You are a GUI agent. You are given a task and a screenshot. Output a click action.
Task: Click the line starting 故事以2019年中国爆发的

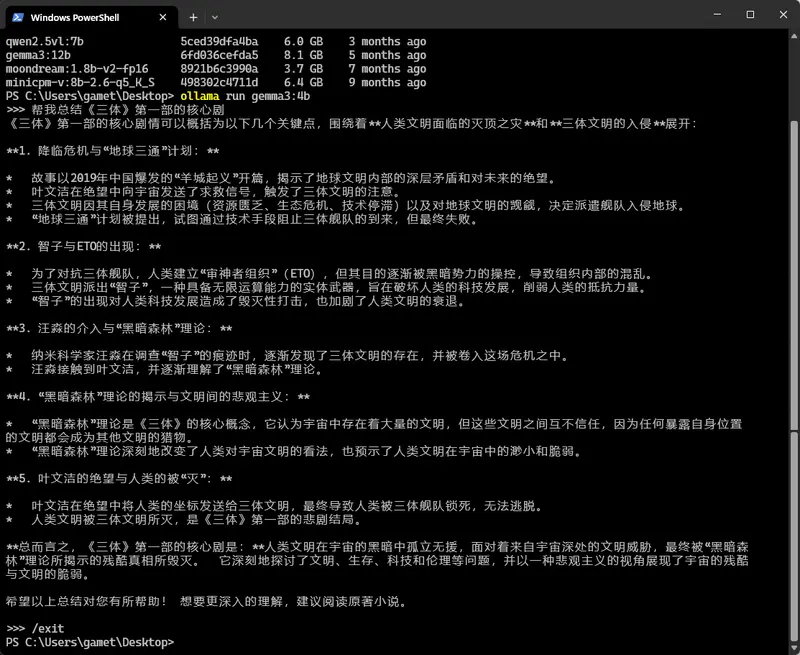click(x=293, y=179)
